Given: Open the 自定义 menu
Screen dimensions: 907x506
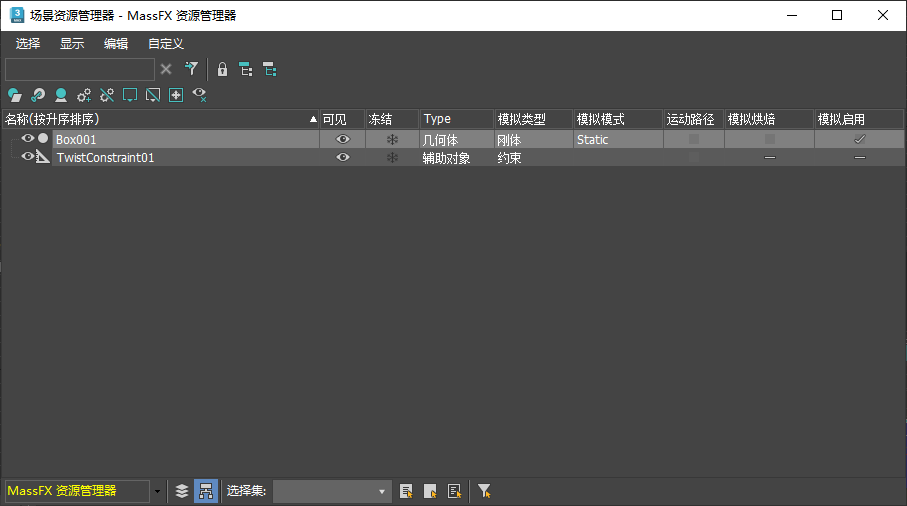Looking at the screenshot, I should pyautogui.click(x=165, y=43).
